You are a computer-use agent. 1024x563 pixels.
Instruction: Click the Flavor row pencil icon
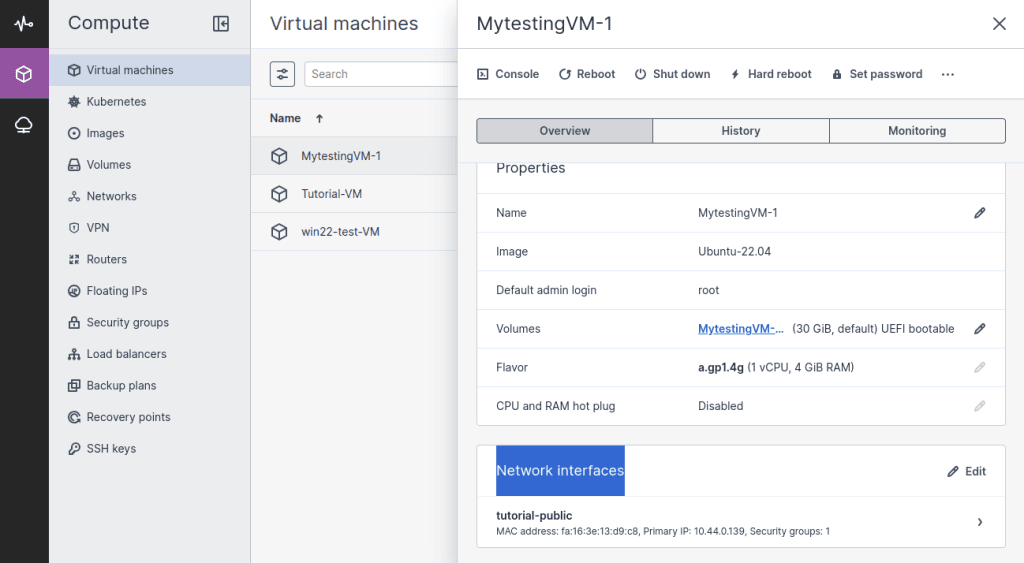980,368
